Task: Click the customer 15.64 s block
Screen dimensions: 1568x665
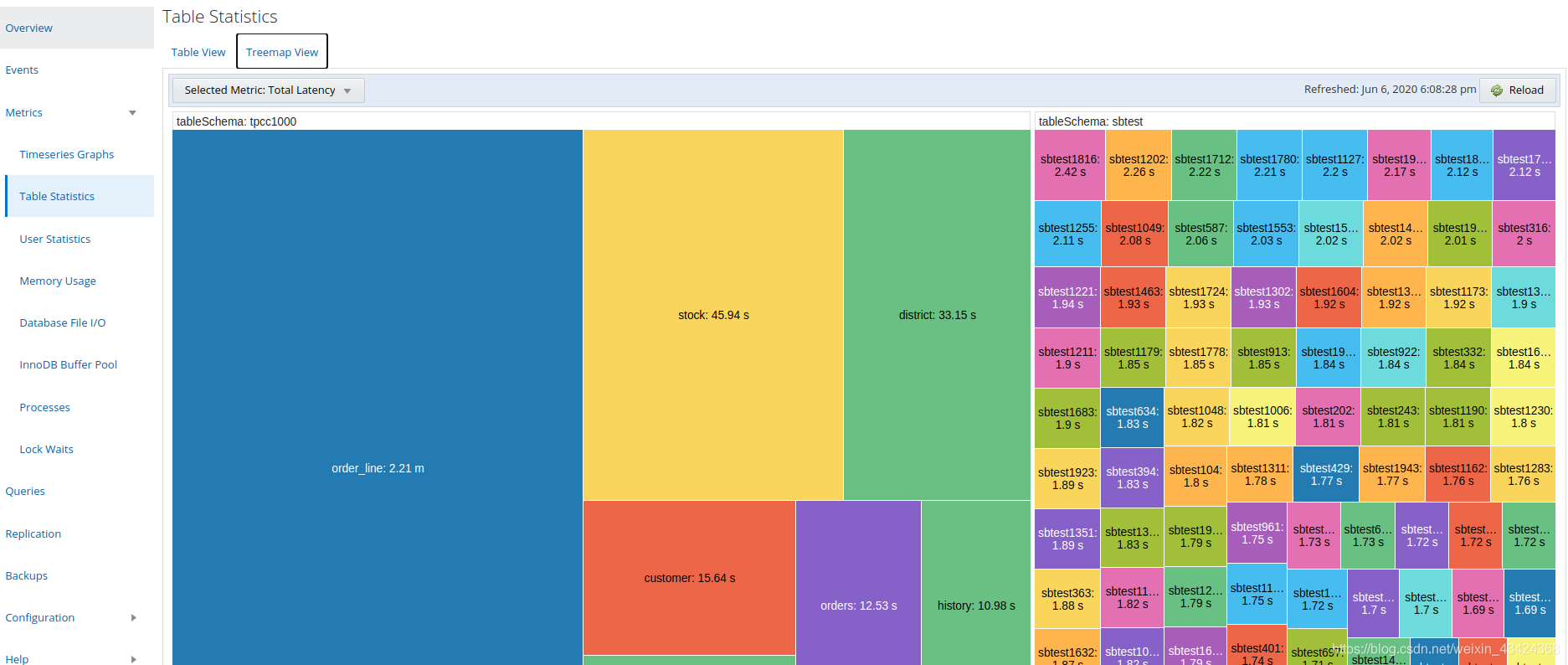Action: tap(689, 578)
